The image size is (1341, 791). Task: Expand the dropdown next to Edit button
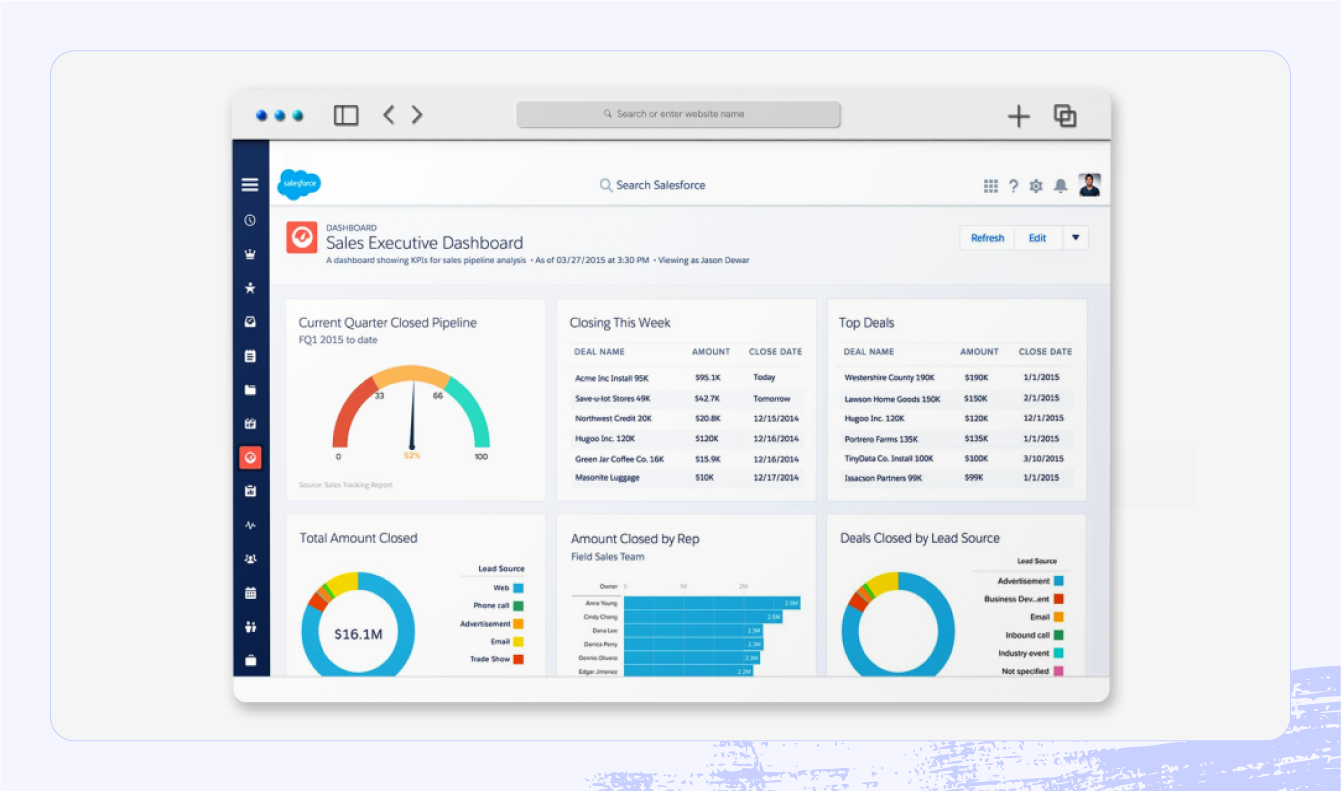(1075, 237)
